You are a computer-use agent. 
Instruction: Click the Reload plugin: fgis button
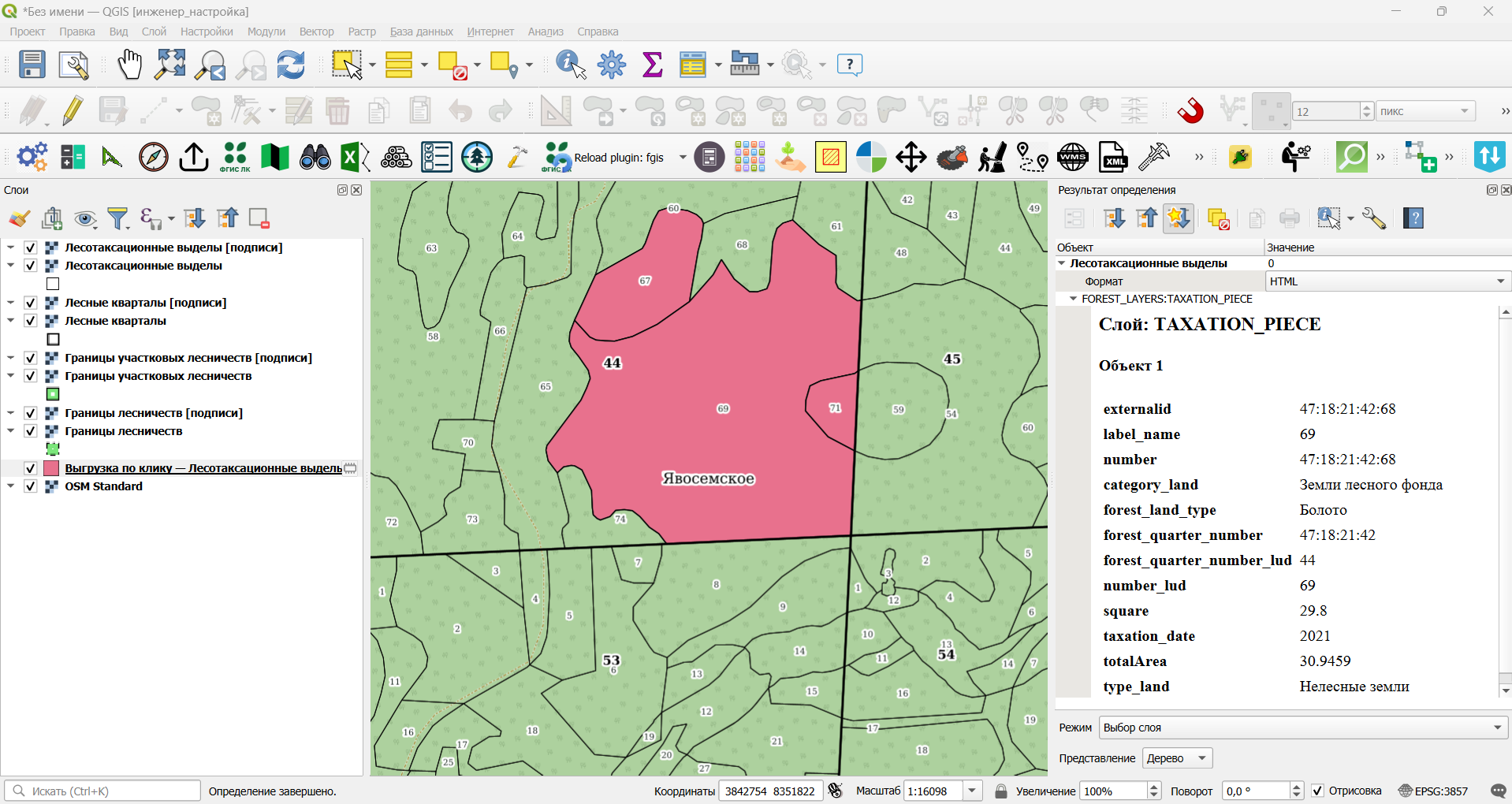603,158
